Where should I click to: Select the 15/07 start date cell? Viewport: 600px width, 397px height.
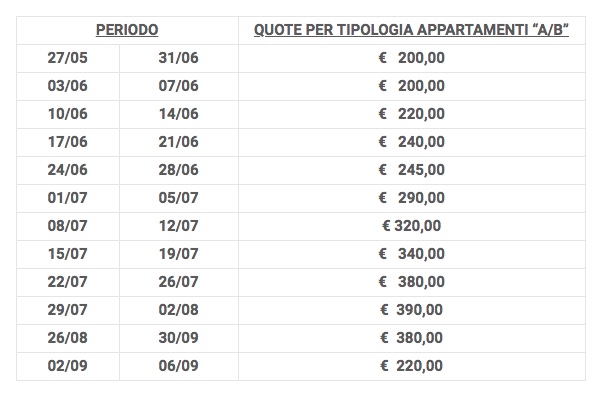pos(68,254)
